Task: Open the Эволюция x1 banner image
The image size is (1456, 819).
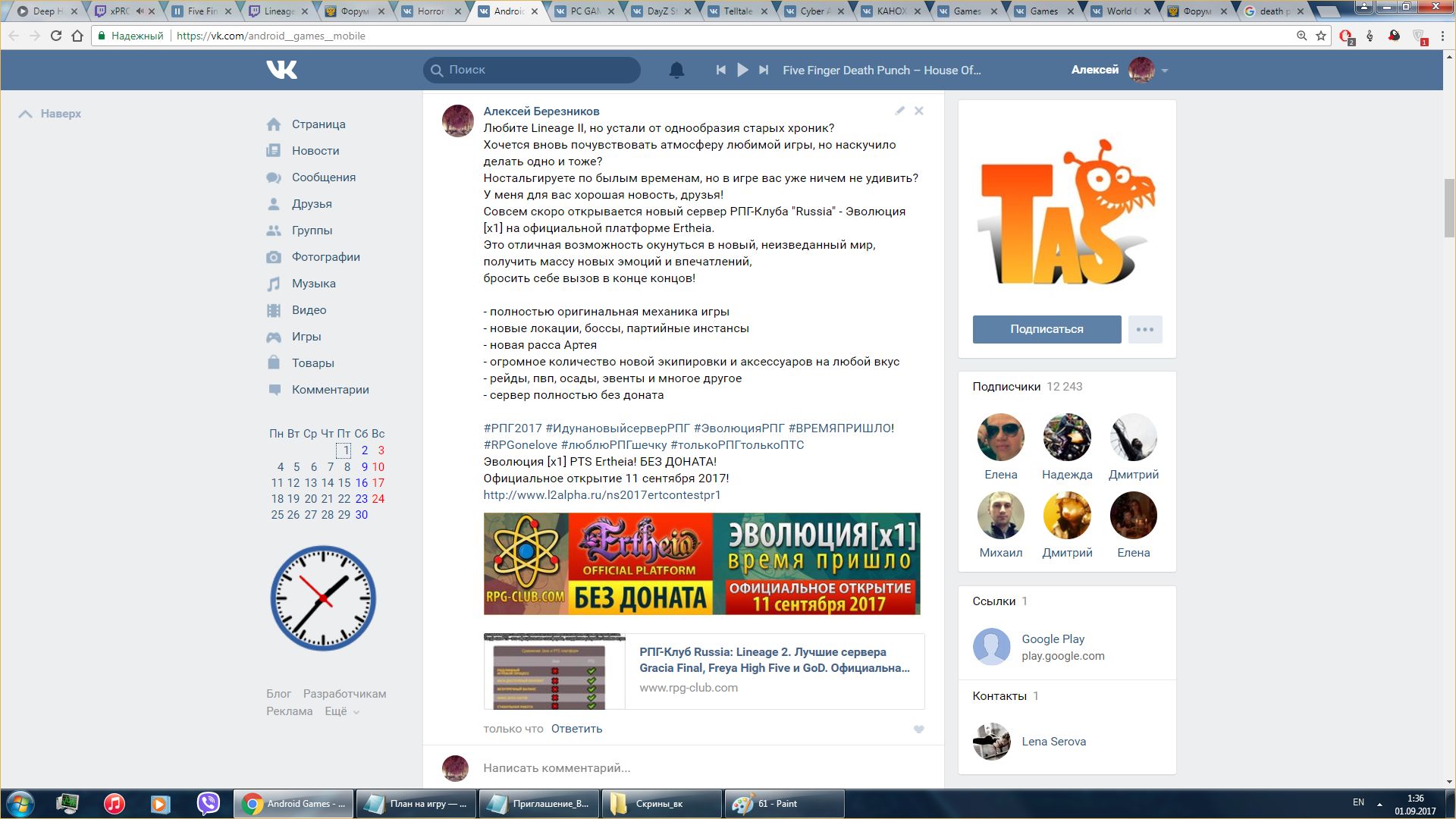Action: pos(701,563)
